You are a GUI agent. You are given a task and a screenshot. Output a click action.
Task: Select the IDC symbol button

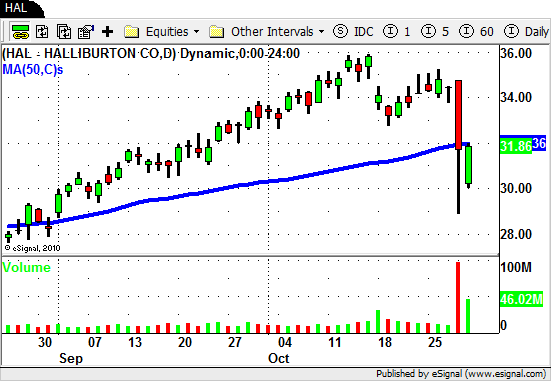[353, 32]
